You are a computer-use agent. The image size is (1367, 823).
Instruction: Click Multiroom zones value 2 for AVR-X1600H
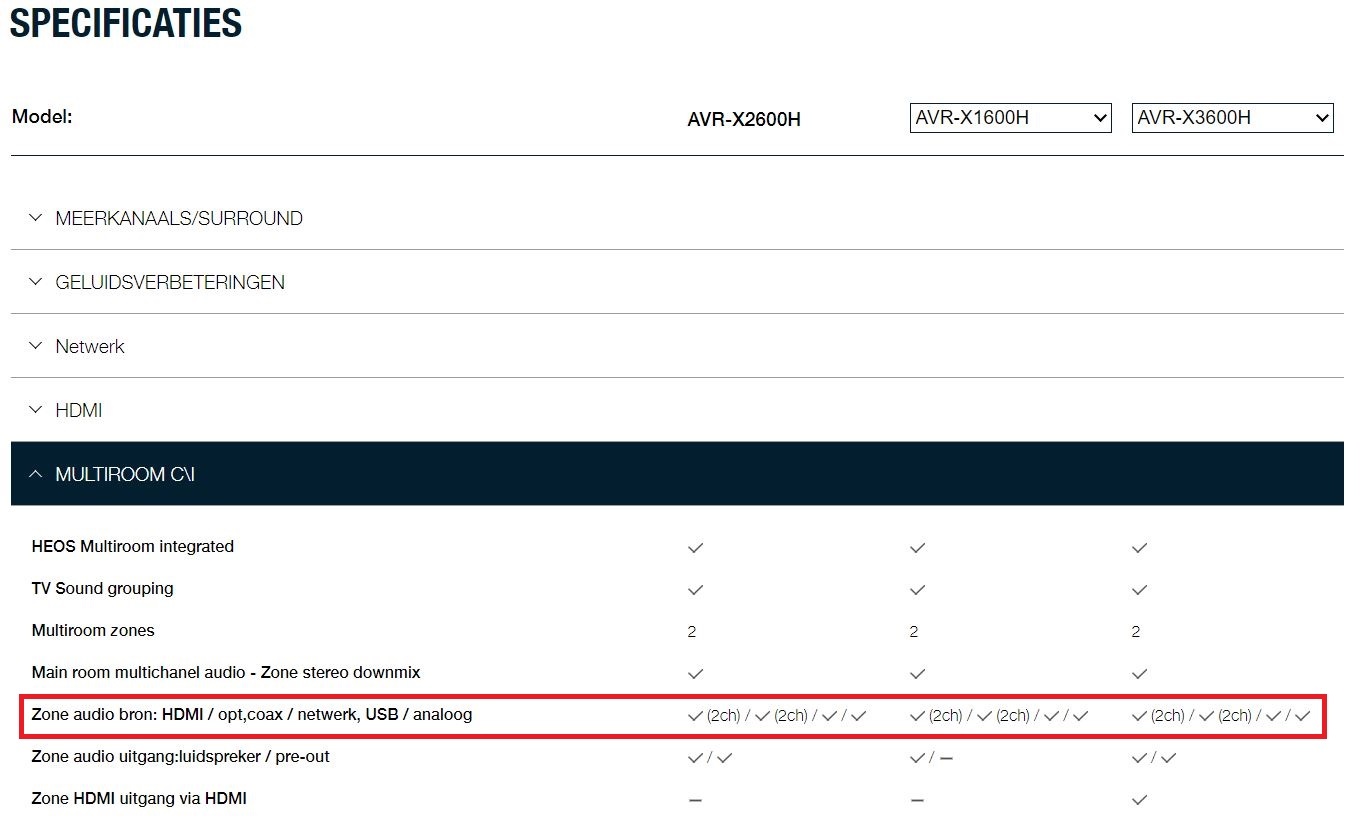(914, 632)
